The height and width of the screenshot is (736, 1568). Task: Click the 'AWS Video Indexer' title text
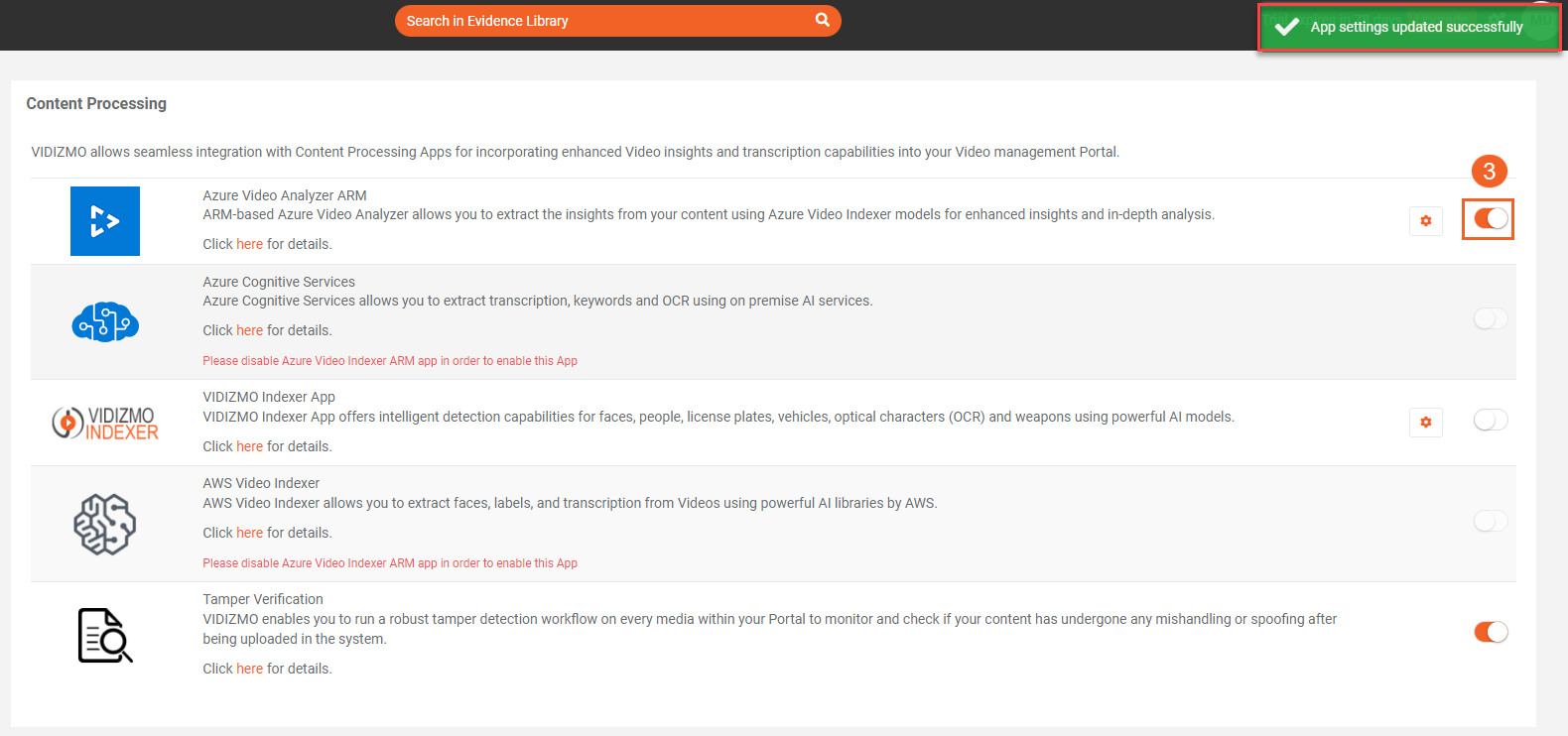click(261, 483)
